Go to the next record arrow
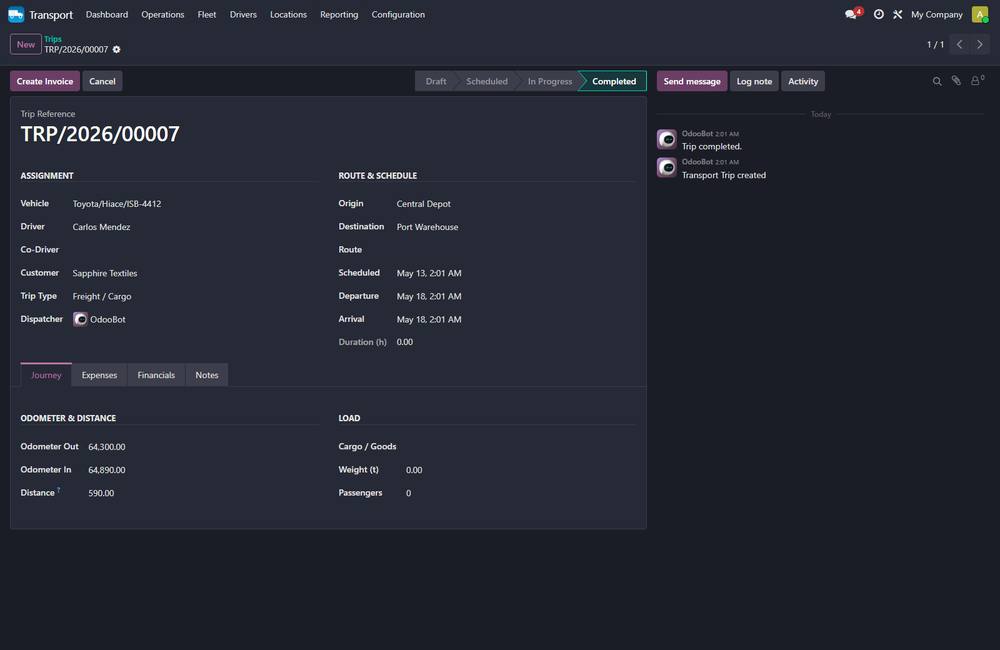This screenshot has height=650, width=1000. (980, 45)
